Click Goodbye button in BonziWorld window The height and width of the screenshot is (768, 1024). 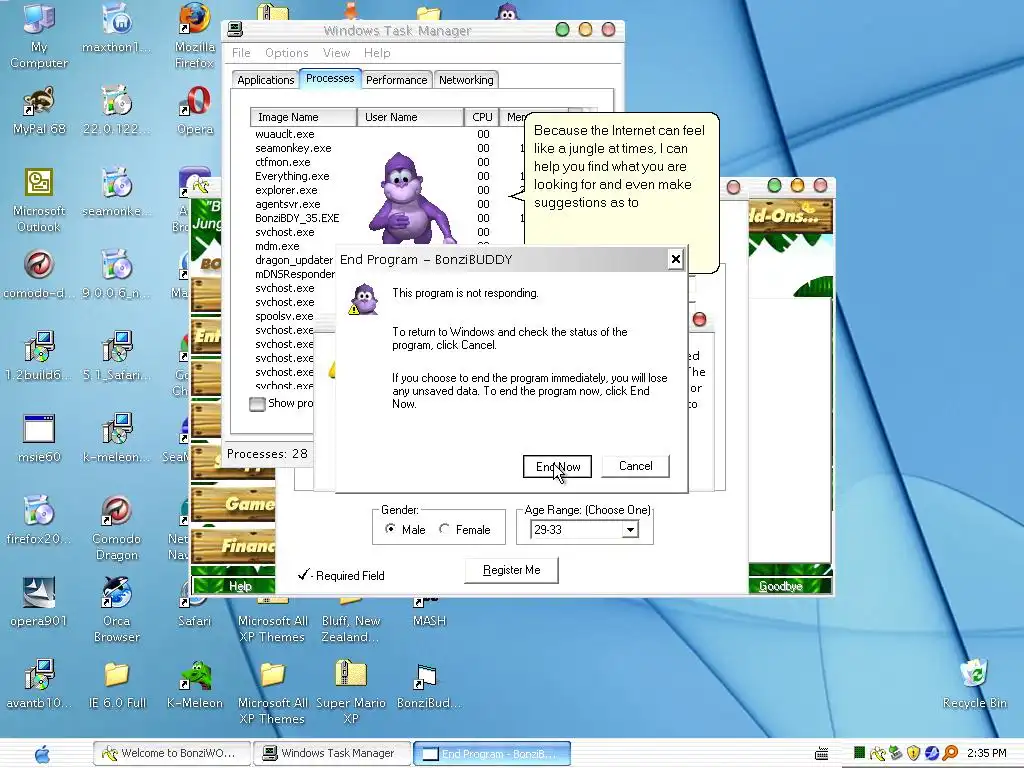(781, 586)
